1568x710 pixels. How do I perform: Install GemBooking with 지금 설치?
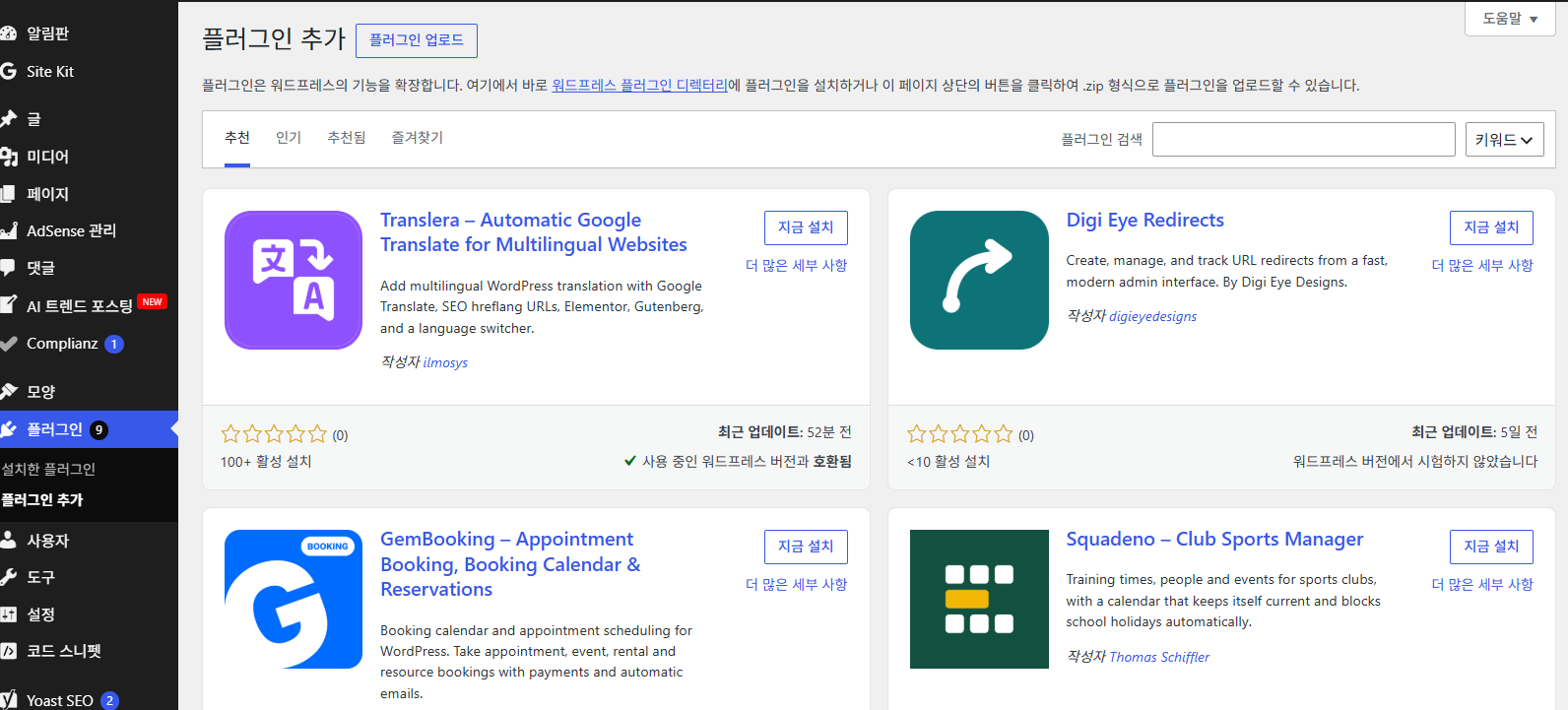(x=806, y=547)
